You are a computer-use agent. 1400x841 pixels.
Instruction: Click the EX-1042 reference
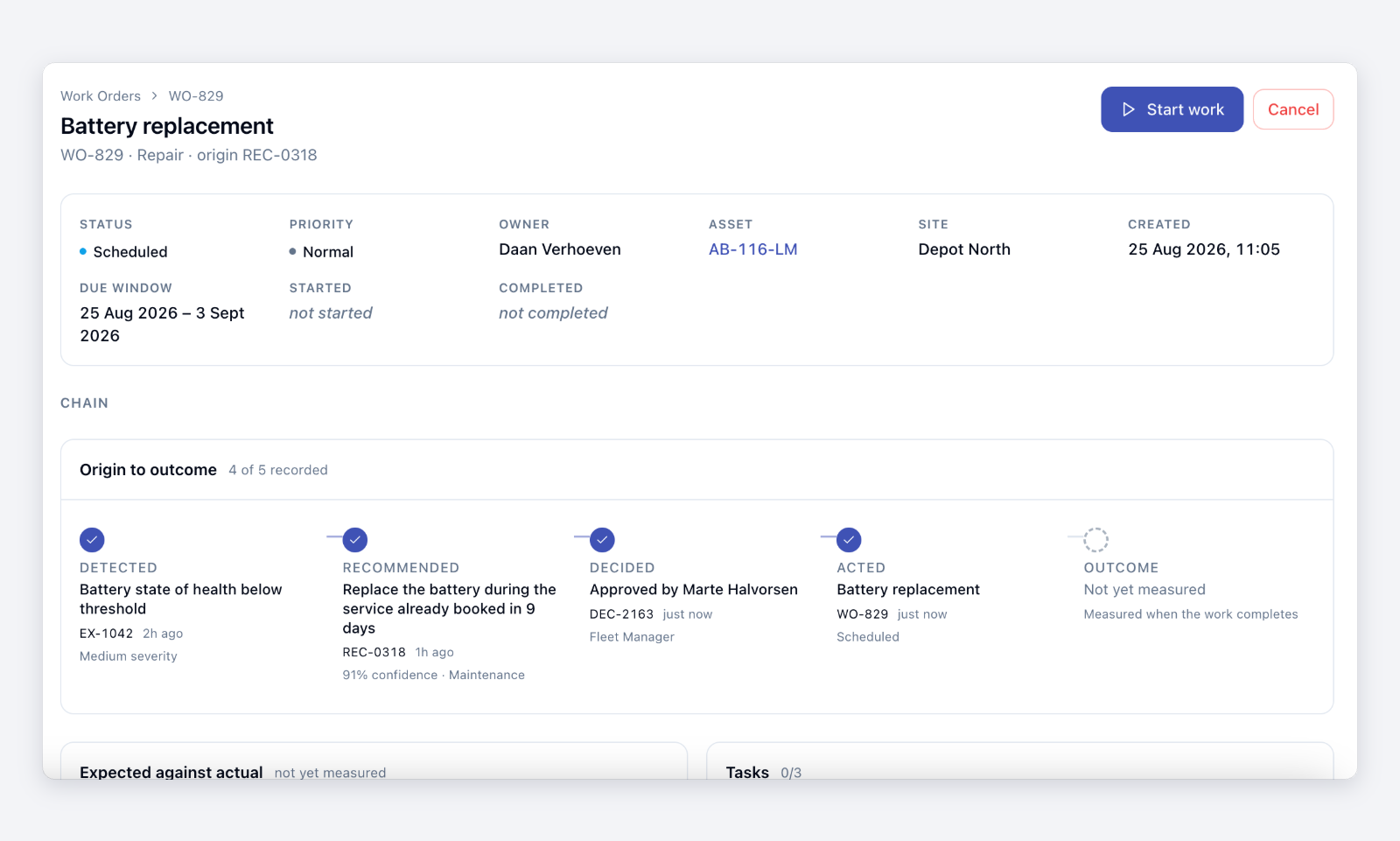[106, 634]
